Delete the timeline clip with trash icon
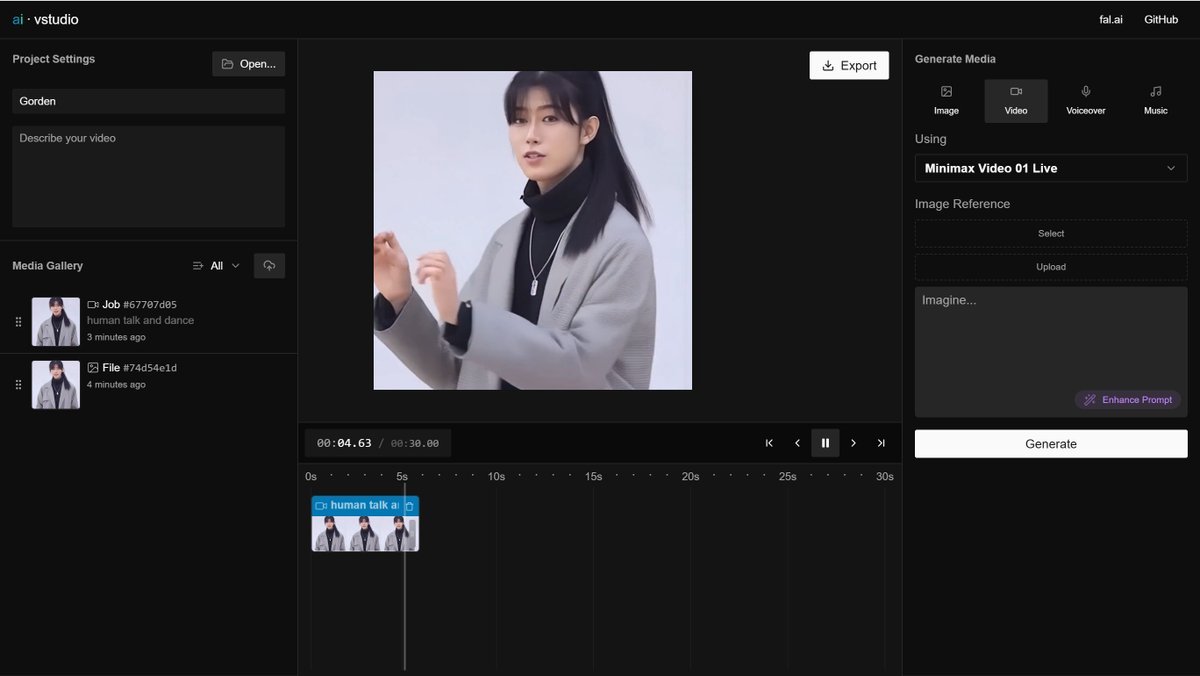 coord(409,506)
